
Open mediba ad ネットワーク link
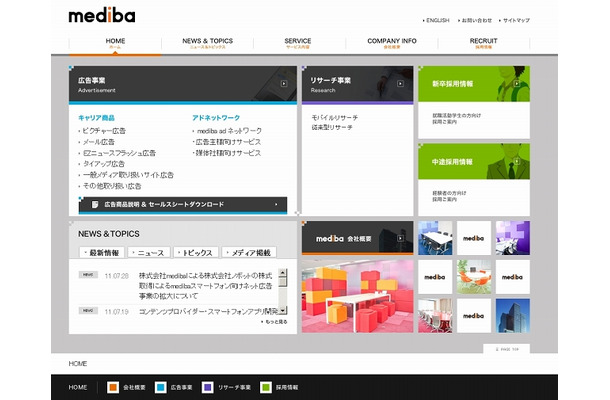pos(229,131)
